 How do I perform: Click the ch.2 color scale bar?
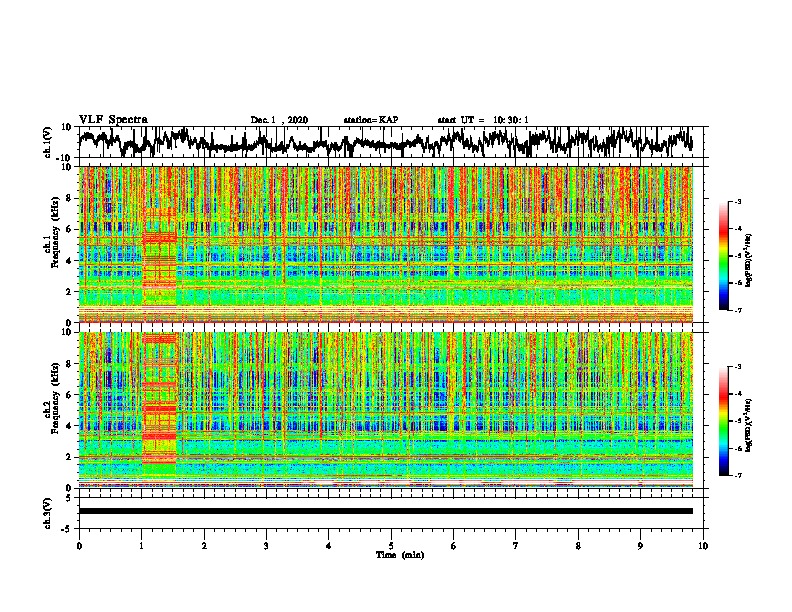[x=723, y=421]
